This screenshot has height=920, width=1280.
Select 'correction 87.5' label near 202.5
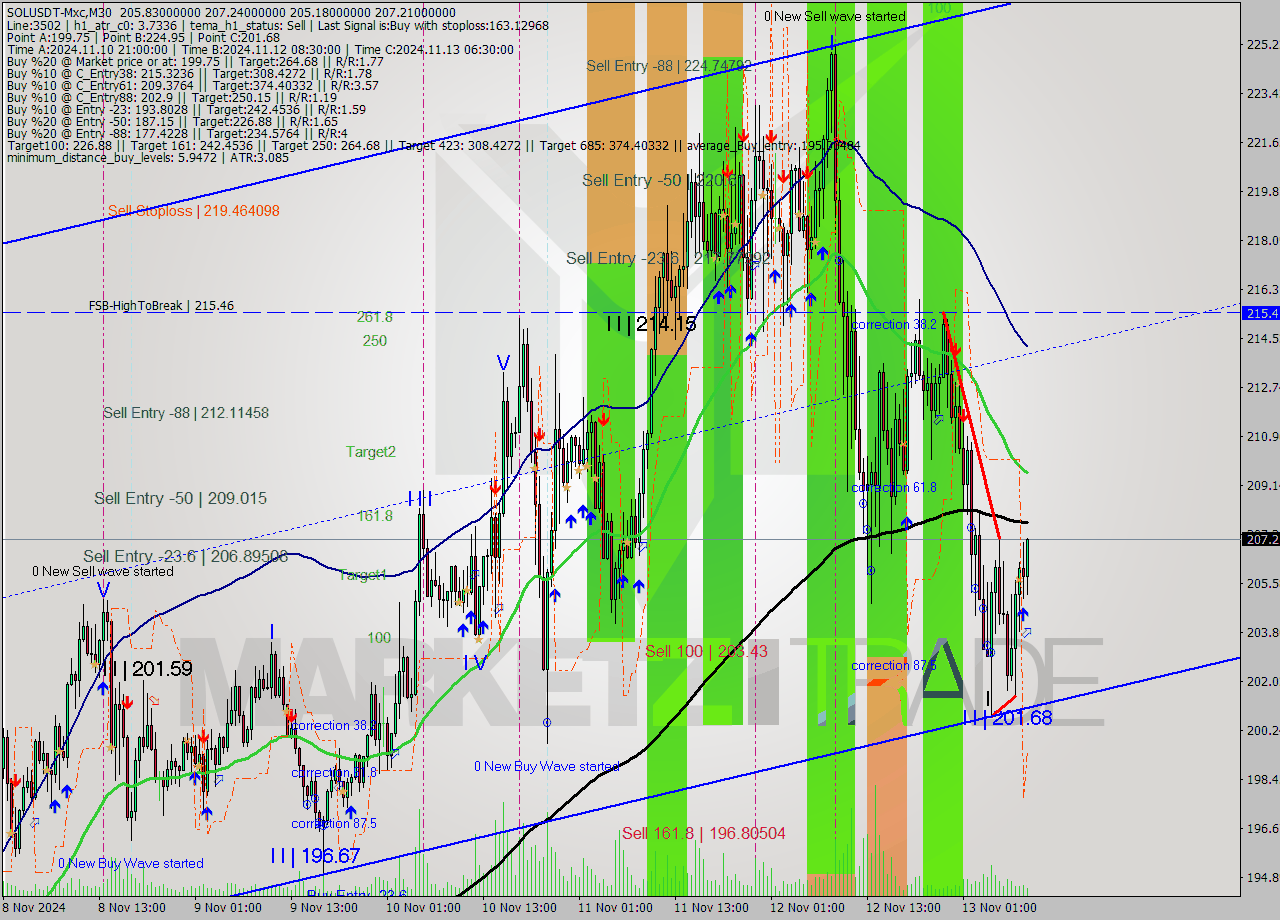tap(894, 666)
